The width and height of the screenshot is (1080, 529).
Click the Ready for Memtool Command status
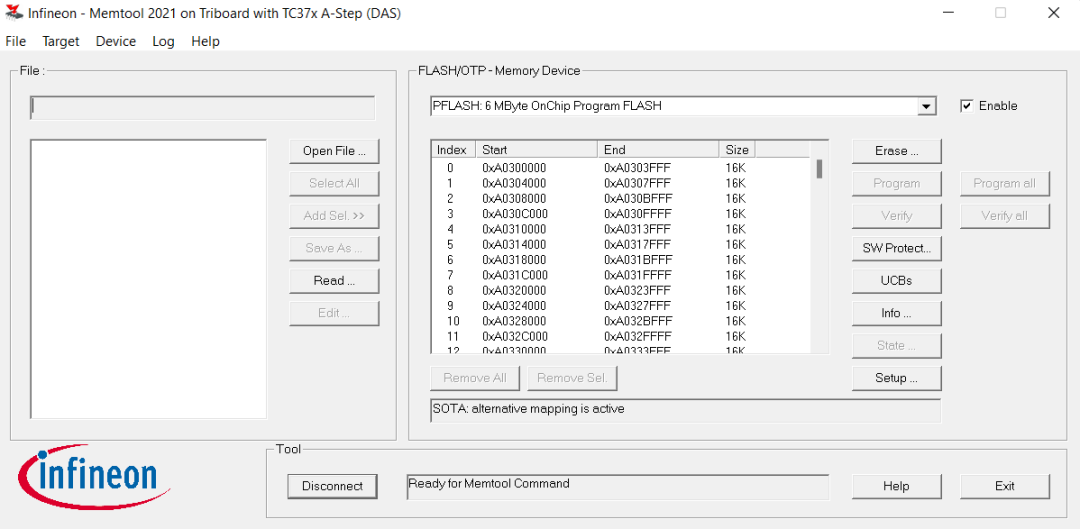(x=489, y=484)
